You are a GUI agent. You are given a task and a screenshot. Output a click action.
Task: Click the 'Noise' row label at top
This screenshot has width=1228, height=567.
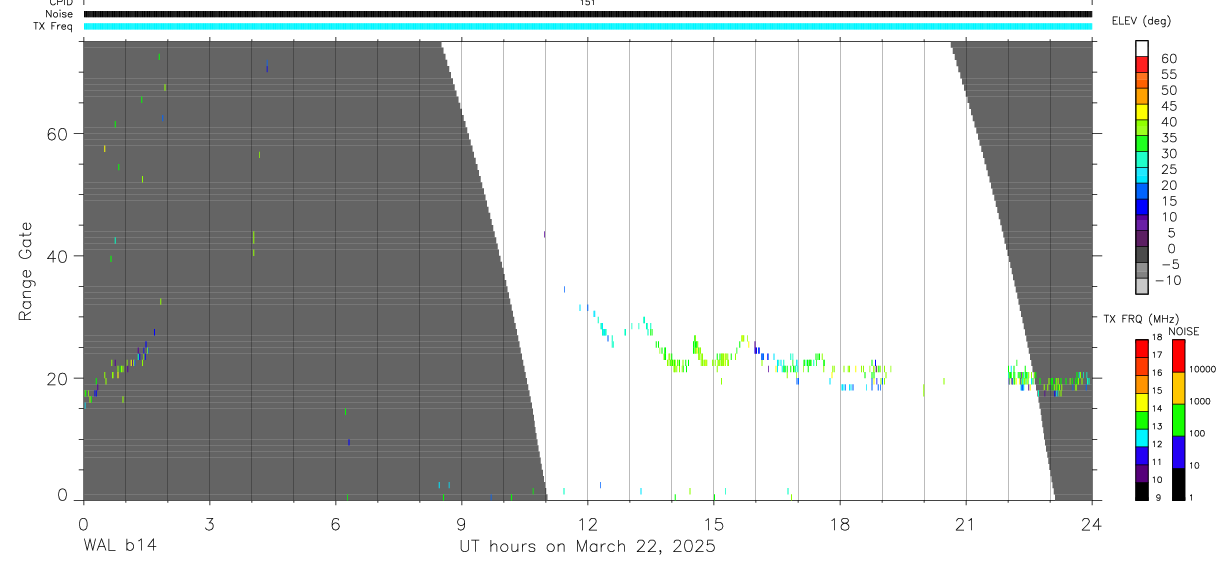point(60,14)
